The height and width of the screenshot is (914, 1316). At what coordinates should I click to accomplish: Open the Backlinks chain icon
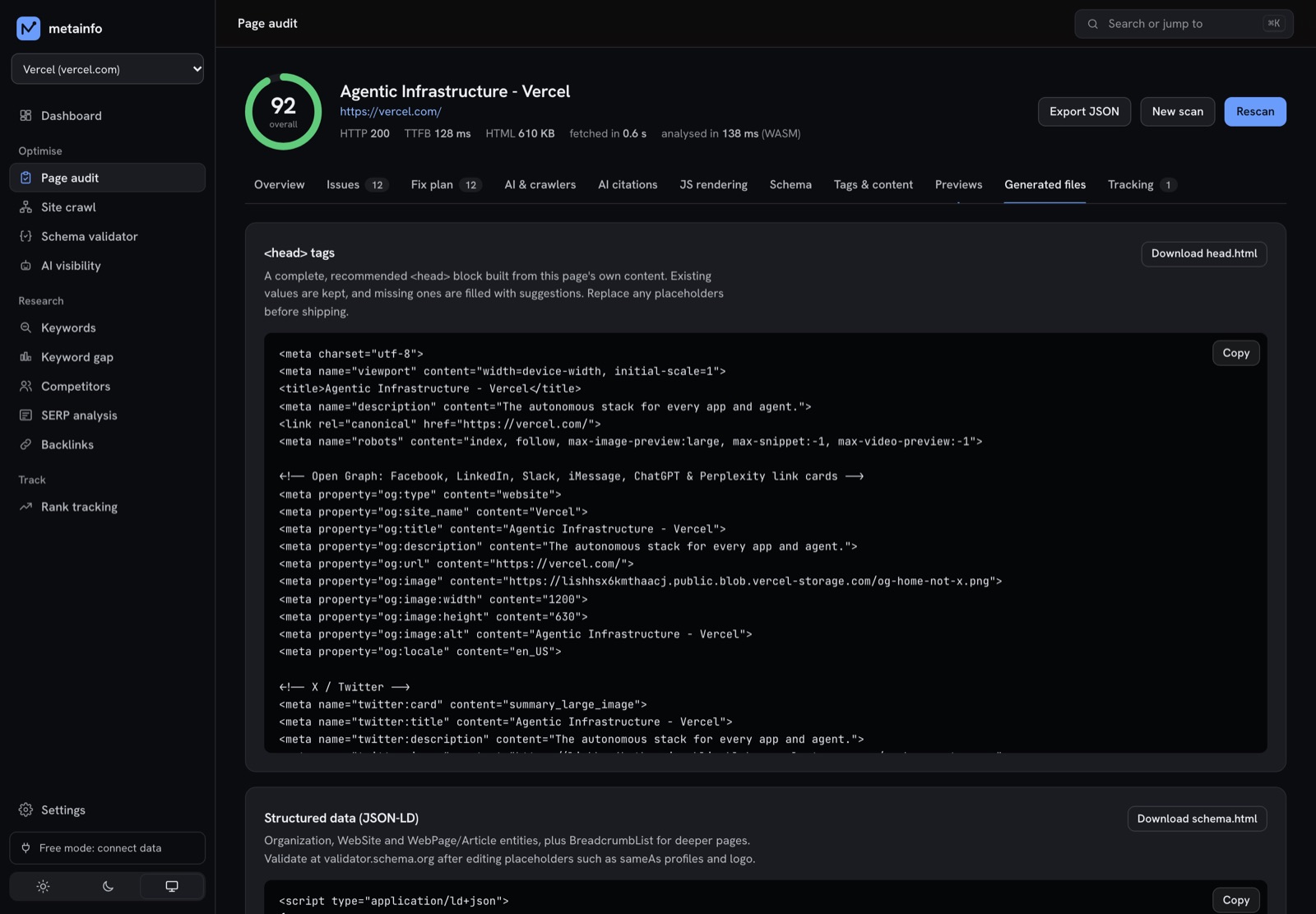pyautogui.click(x=25, y=444)
